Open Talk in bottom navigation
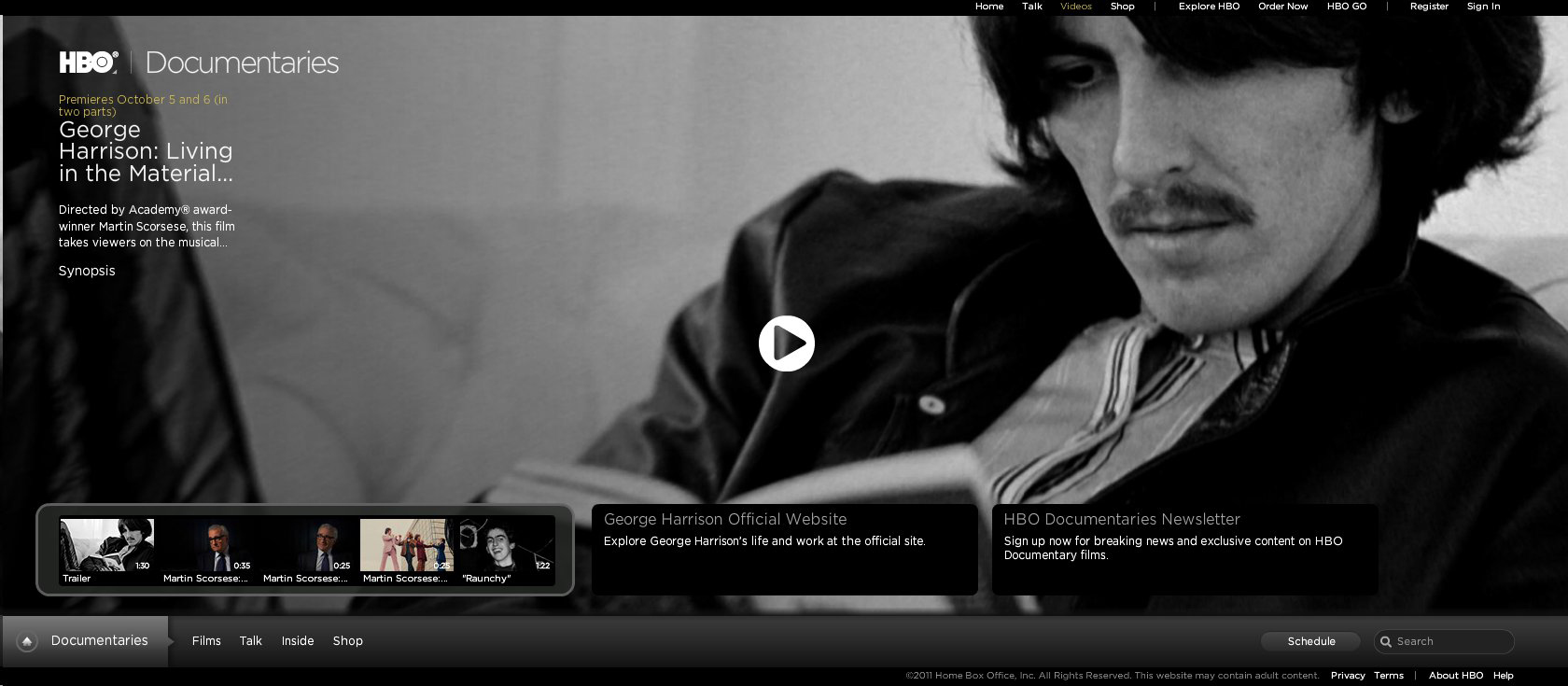1568x686 pixels. (250, 641)
